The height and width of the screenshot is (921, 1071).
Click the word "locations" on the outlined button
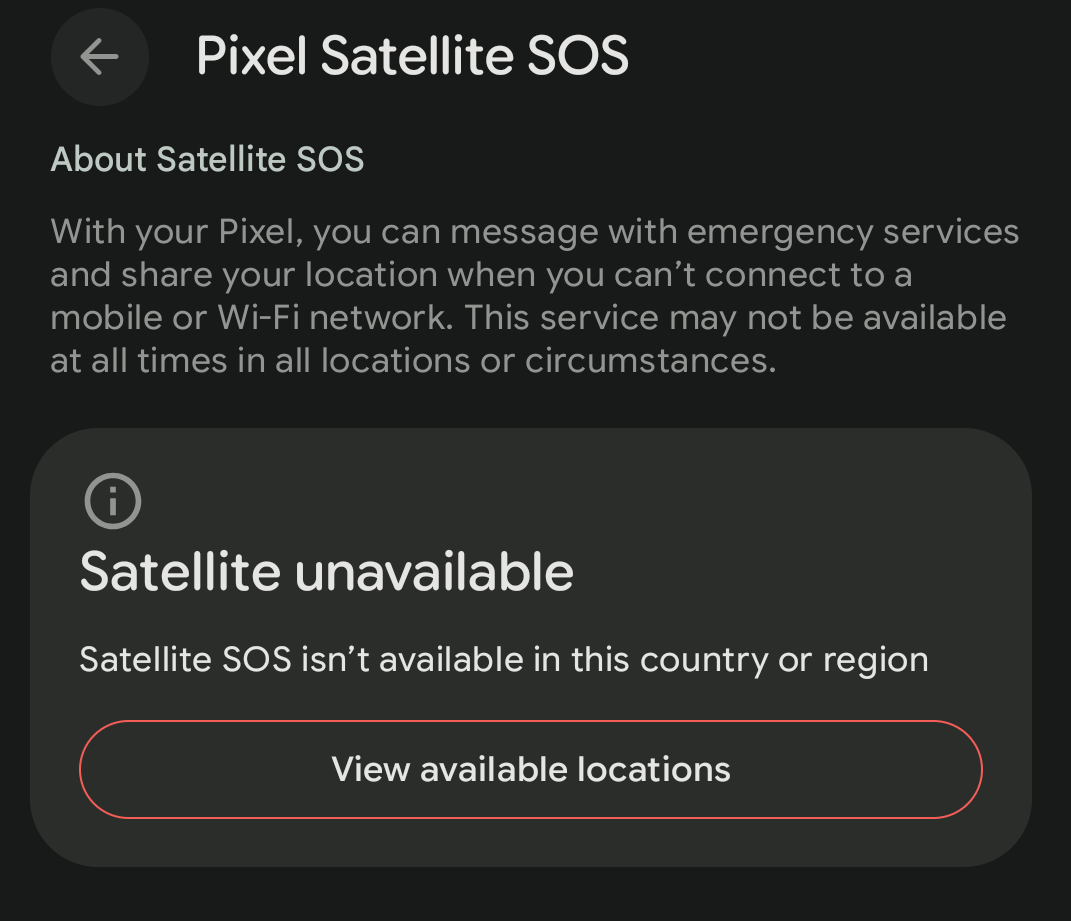(654, 769)
